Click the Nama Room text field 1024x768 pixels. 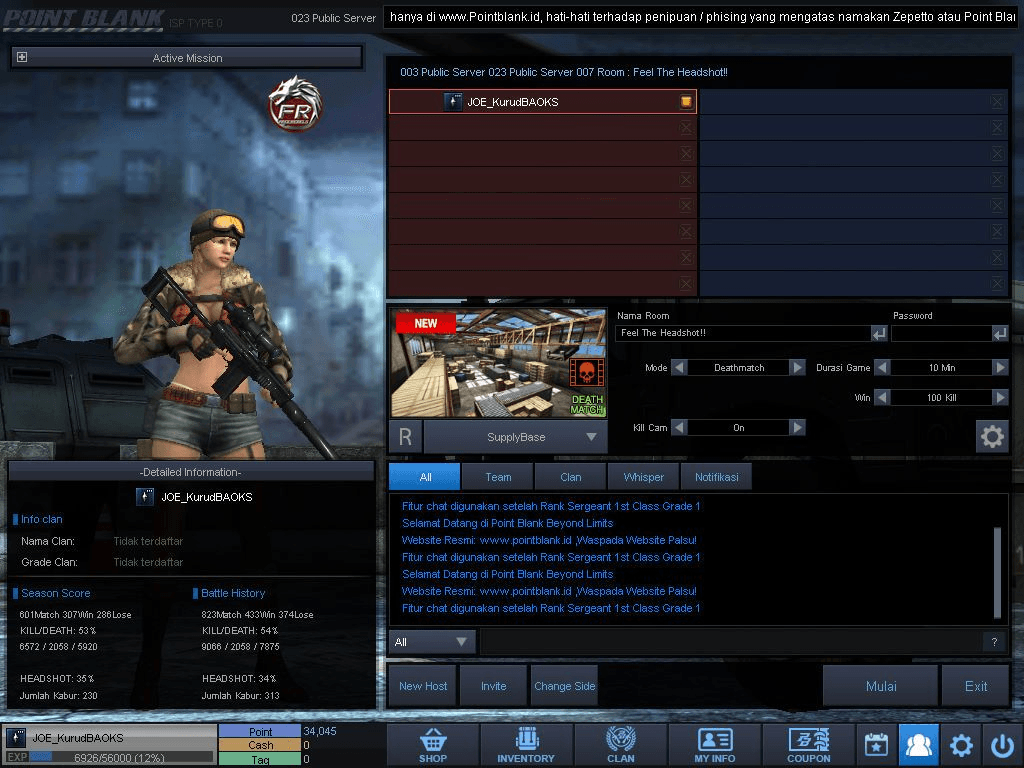click(743, 333)
